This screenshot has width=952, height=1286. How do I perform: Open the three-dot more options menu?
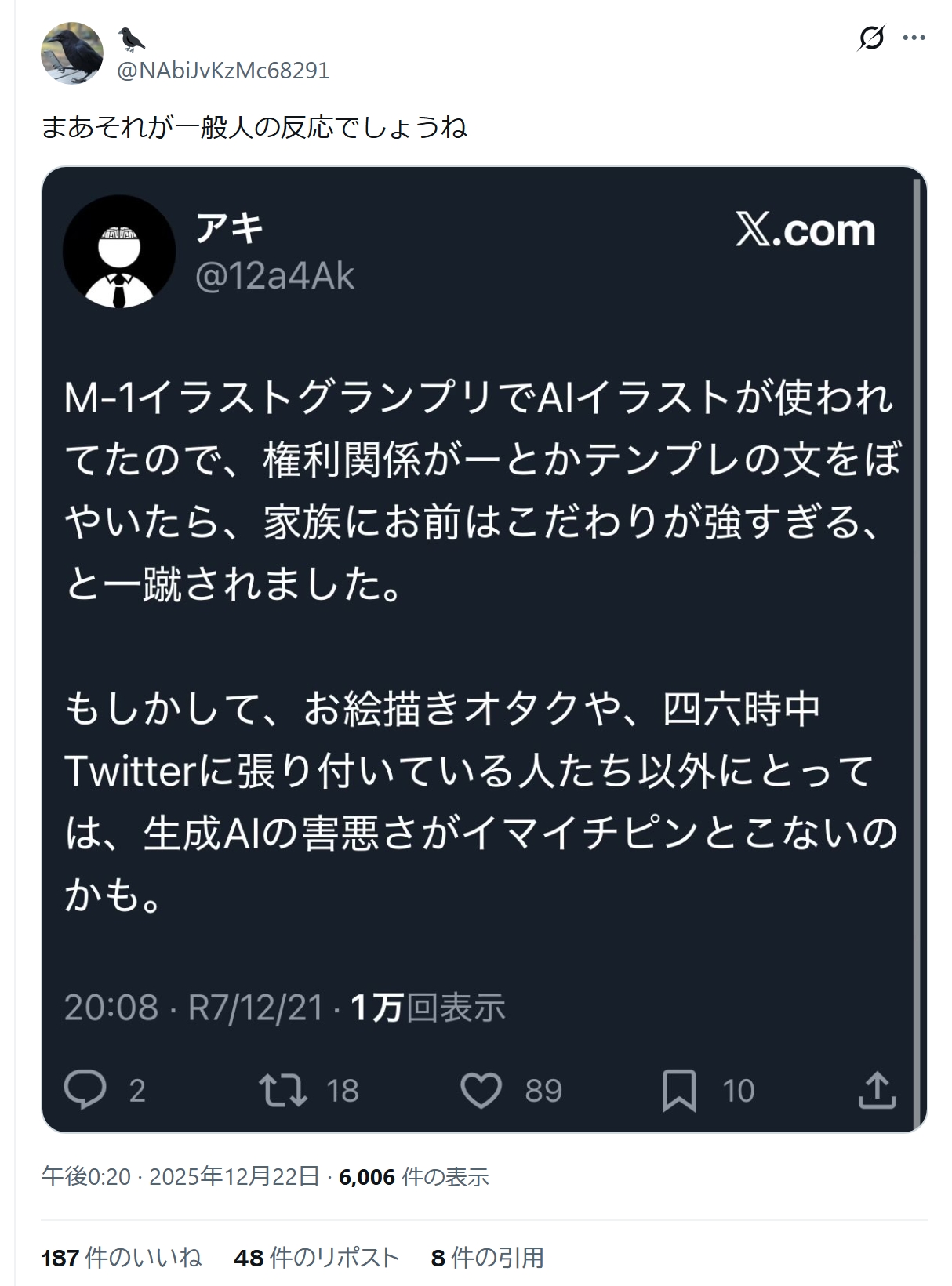(x=914, y=38)
